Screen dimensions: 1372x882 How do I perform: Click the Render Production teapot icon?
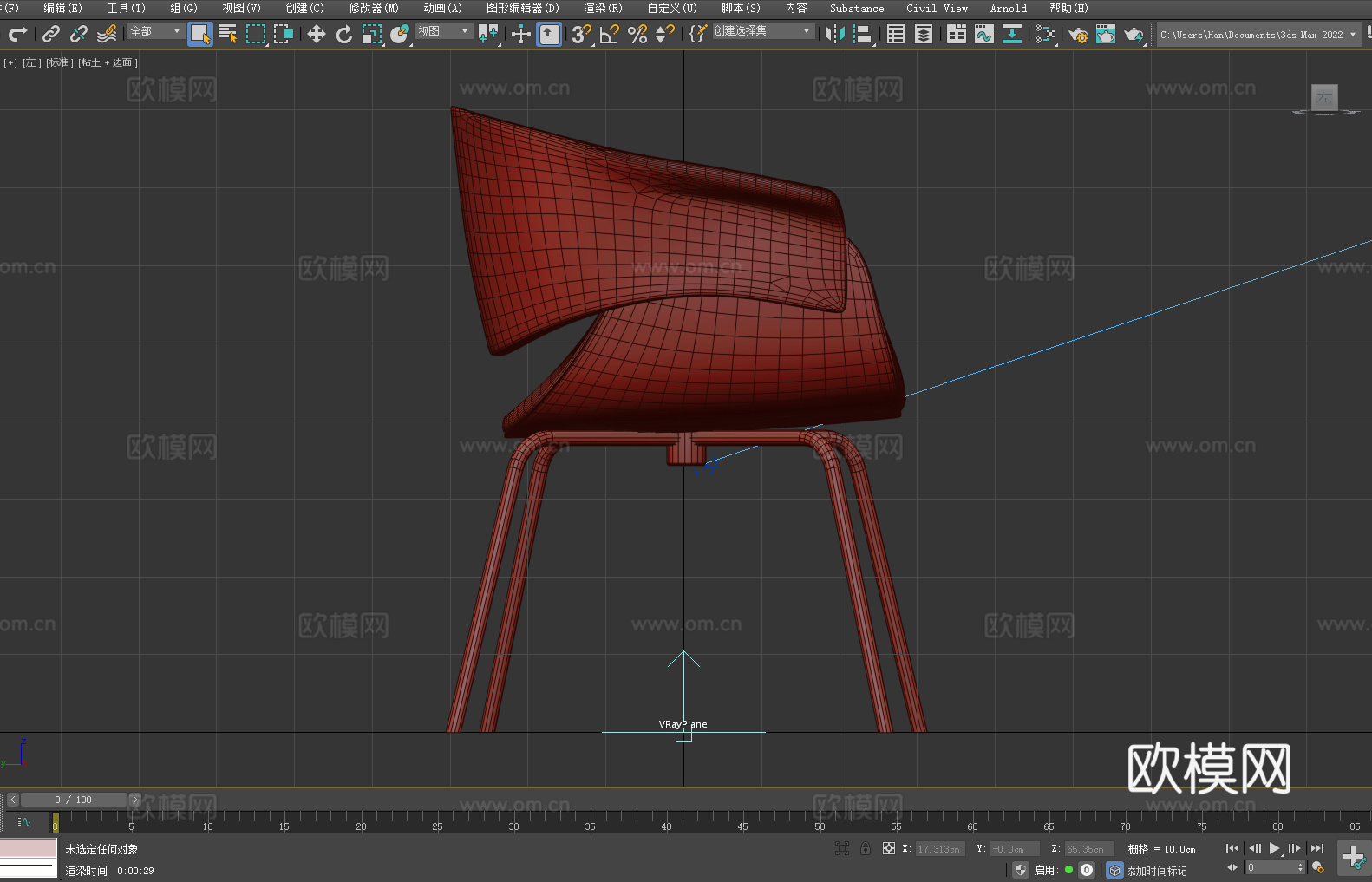(1134, 34)
